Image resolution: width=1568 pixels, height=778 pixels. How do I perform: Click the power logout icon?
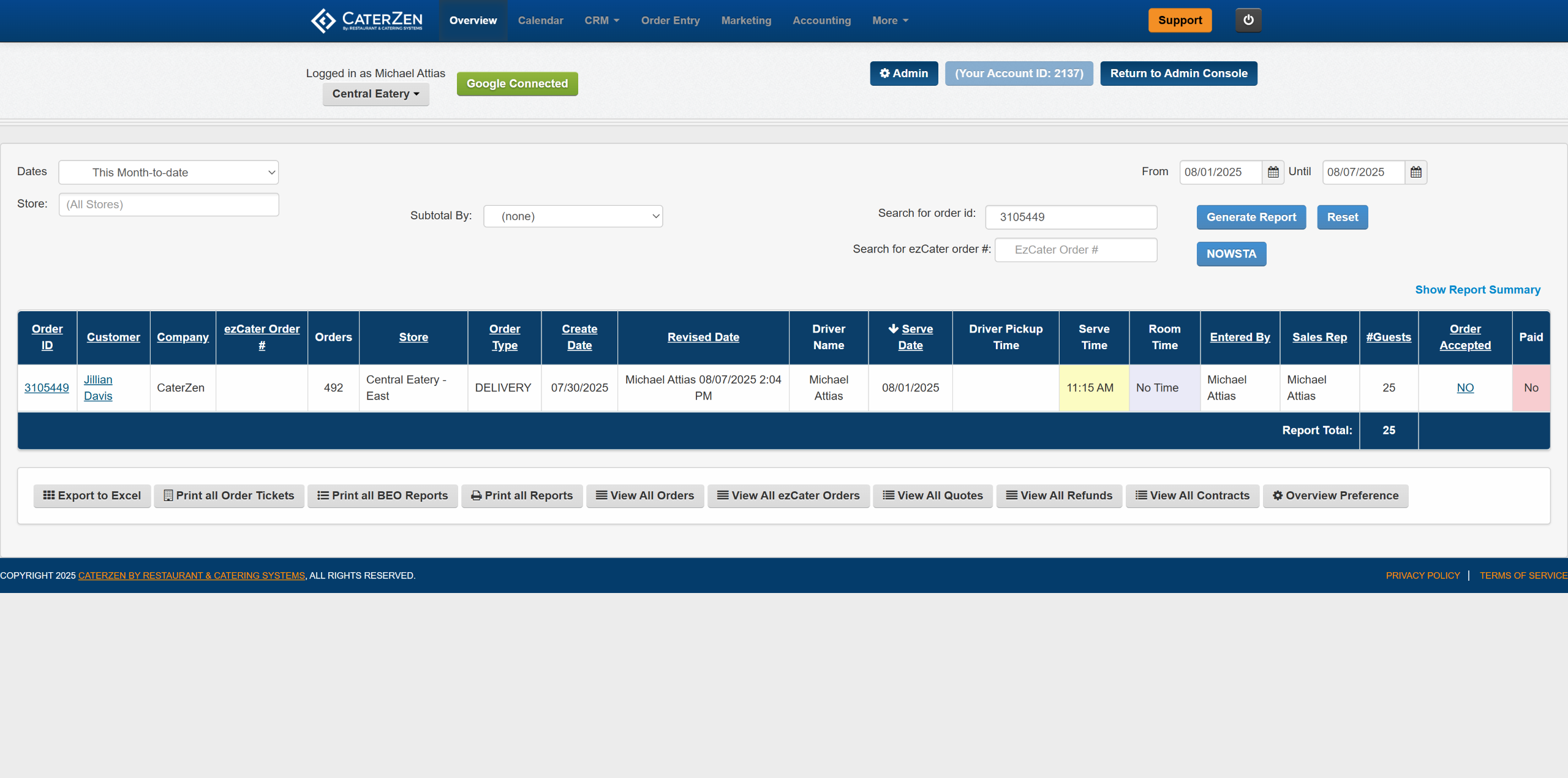(1248, 20)
